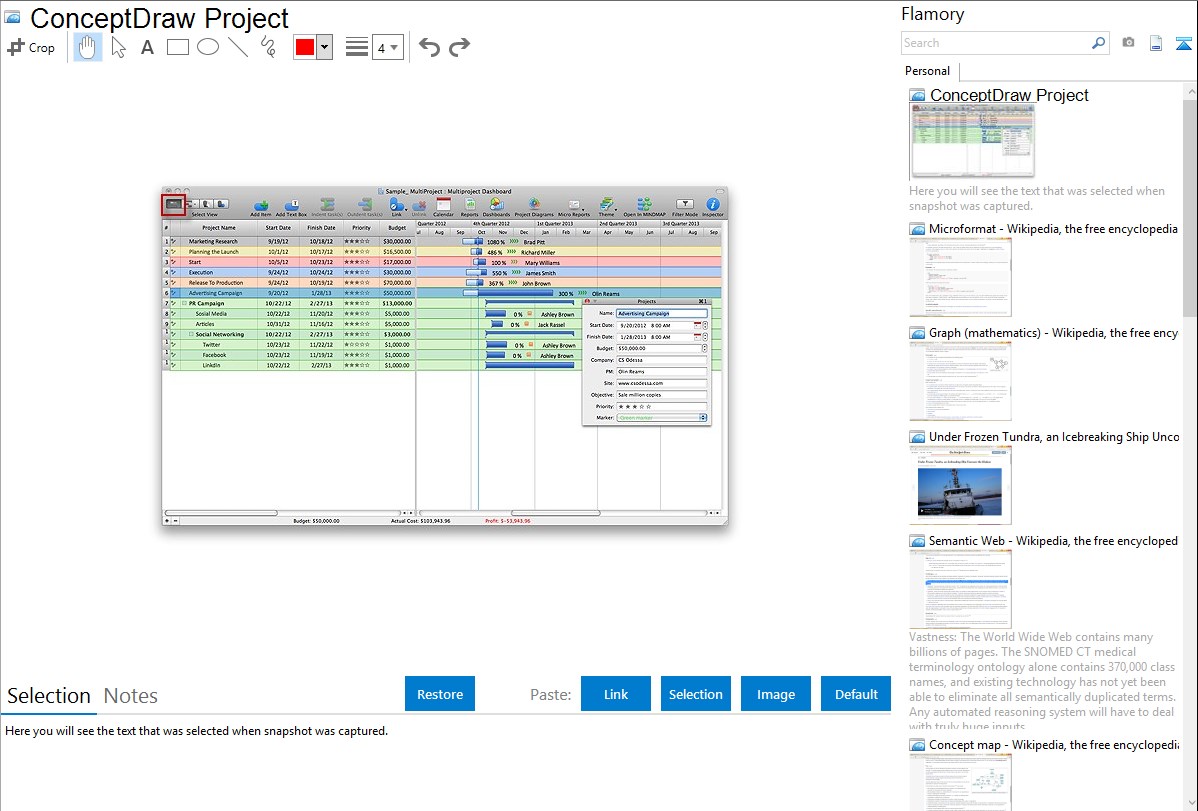Select the Crop tool
Screen dimensions: 1198x811
pyautogui.click(x=31, y=47)
